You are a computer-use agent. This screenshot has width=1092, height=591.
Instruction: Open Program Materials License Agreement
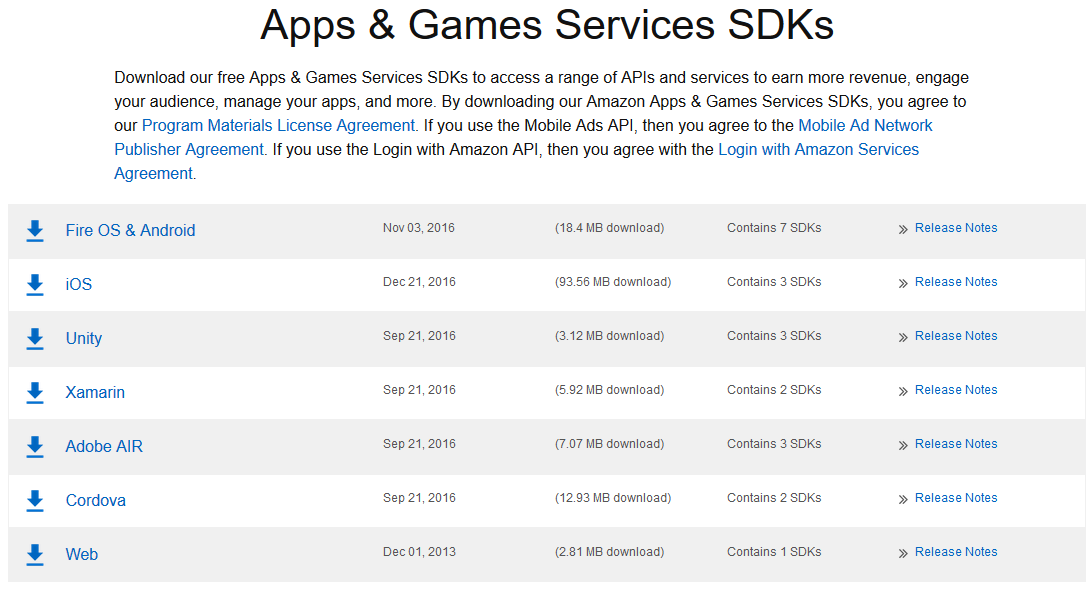(279, 125)
